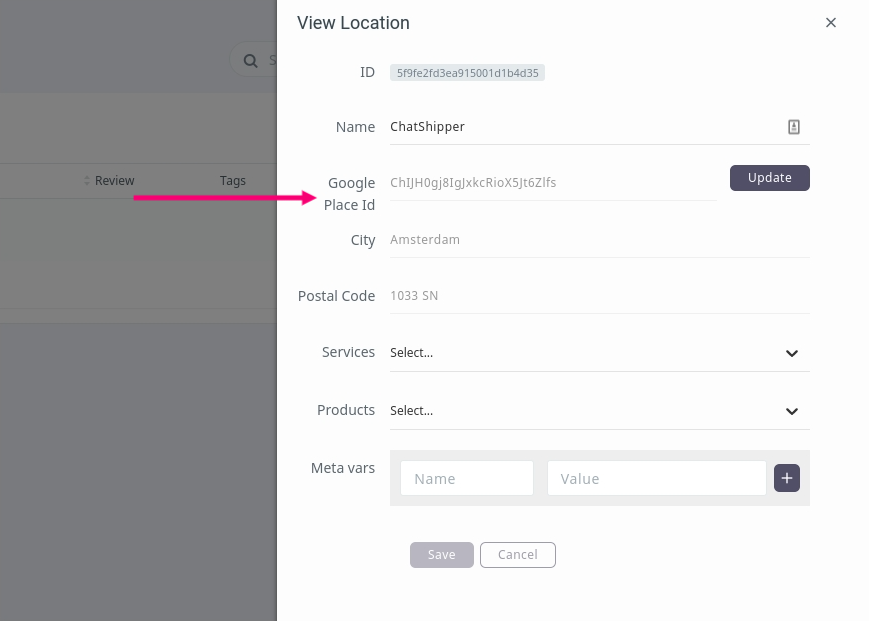Click the Postal Code field 1033 SN
869x621 pixels.
600,296
